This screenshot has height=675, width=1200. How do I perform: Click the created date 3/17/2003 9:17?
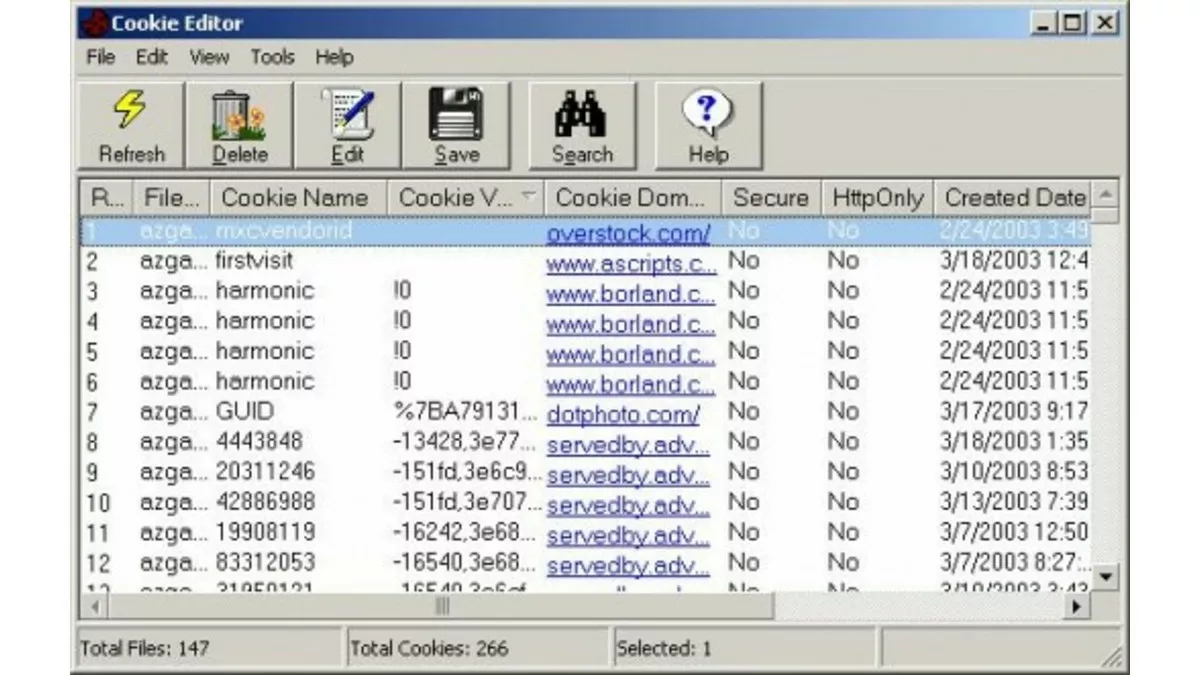pyautogui.click(x=1014, y=411)
